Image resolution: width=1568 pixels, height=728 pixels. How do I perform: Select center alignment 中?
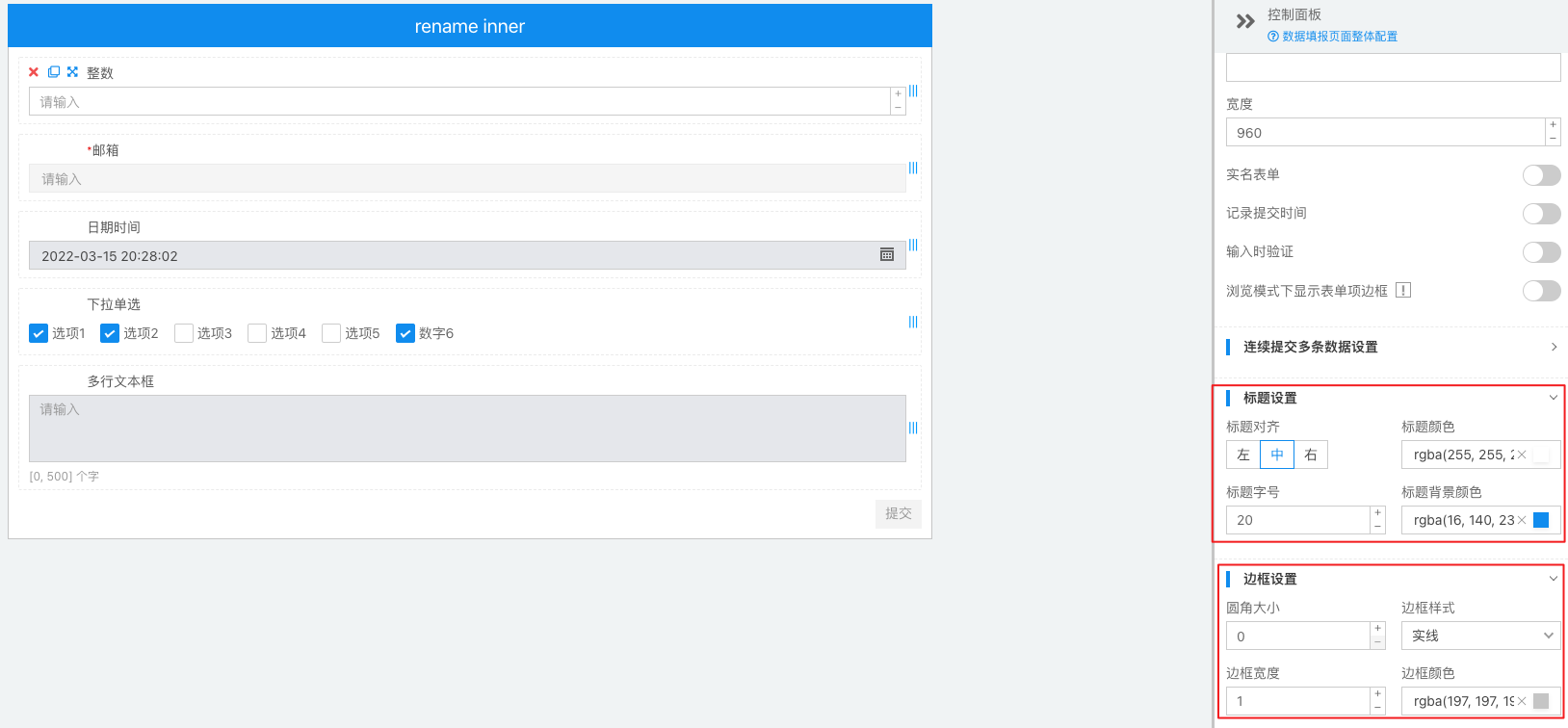click(1277, 455)
